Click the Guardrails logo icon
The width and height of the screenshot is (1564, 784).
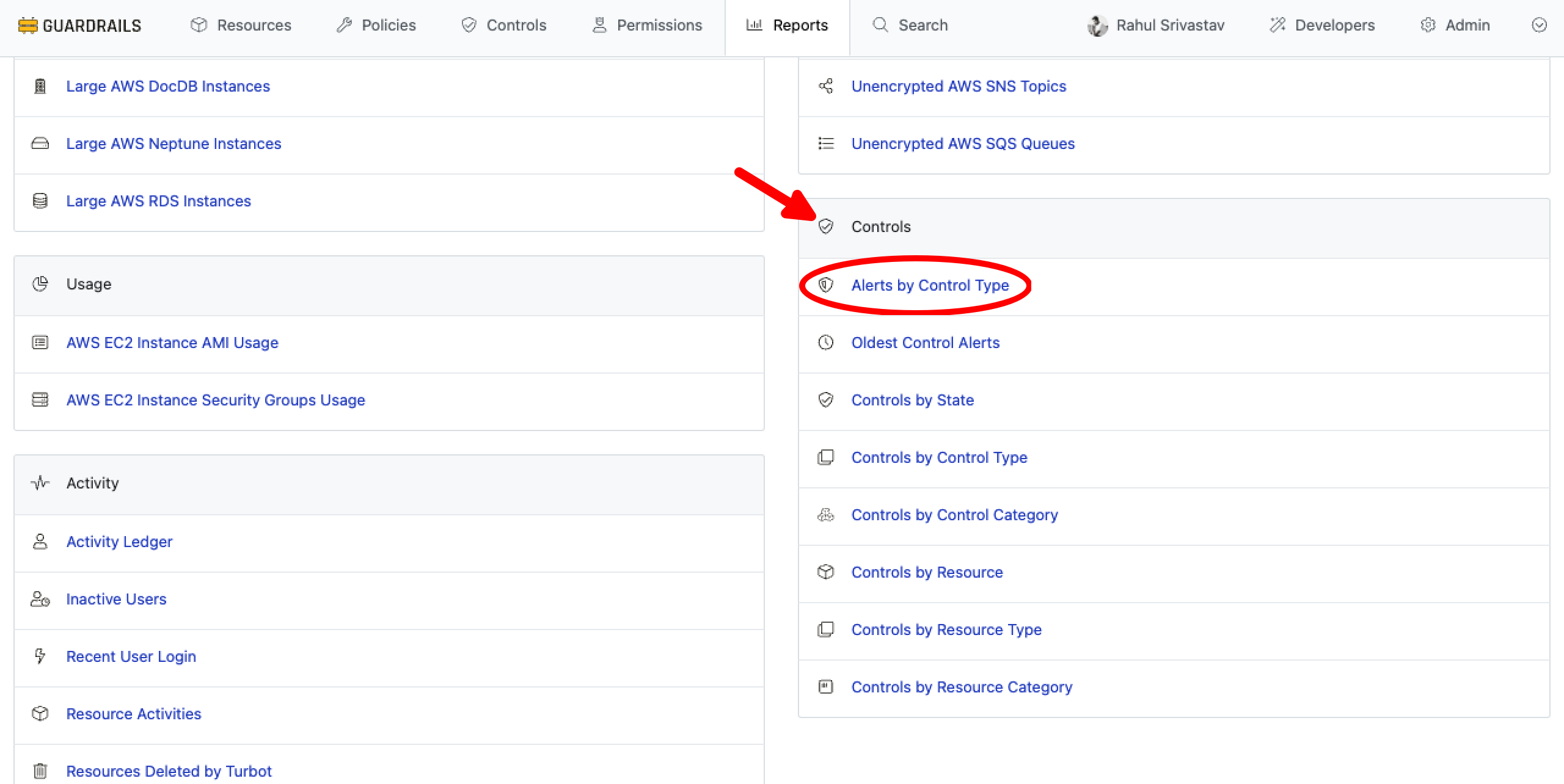click(27, 26)
